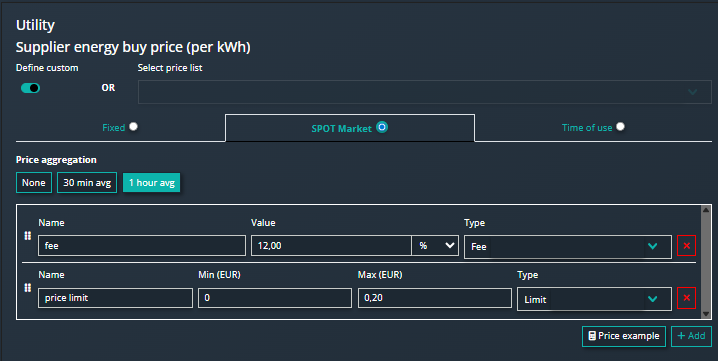Edit the fee Name field
Image resolution: width=718 pixels, height=361 pixels.
coord(142,246)
